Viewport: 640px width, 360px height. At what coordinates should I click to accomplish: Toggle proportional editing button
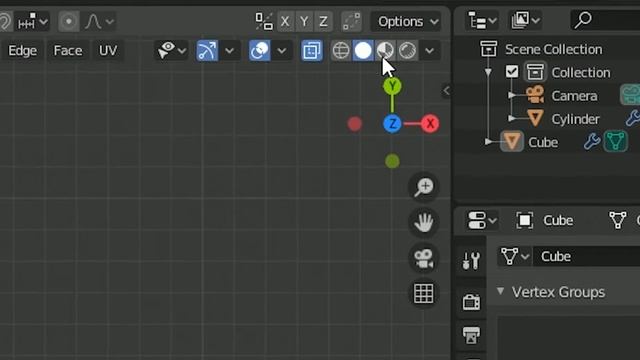tap(69, 21)
